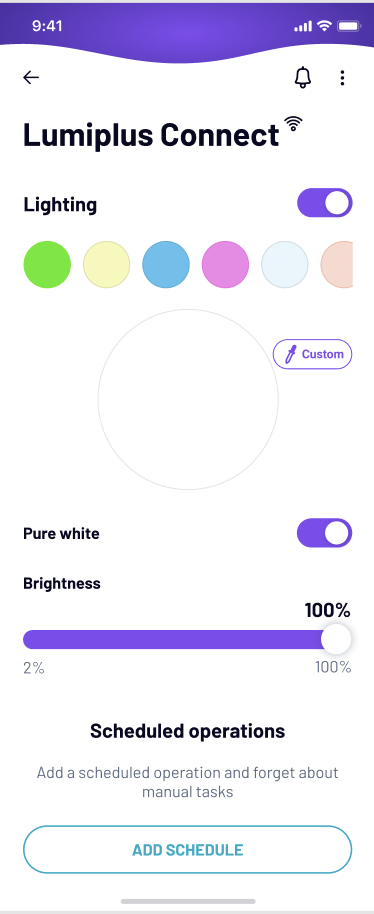Screen dimensions: 374x914
Task: Go back using the arrow icon
Action: (31, 78)
